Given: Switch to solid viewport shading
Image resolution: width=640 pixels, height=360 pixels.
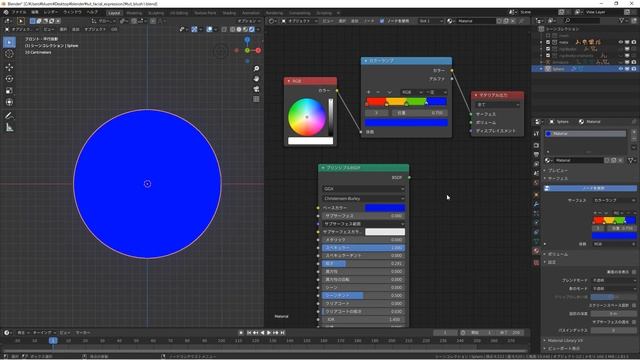Looking at the screenshot, I should (239, 29).
